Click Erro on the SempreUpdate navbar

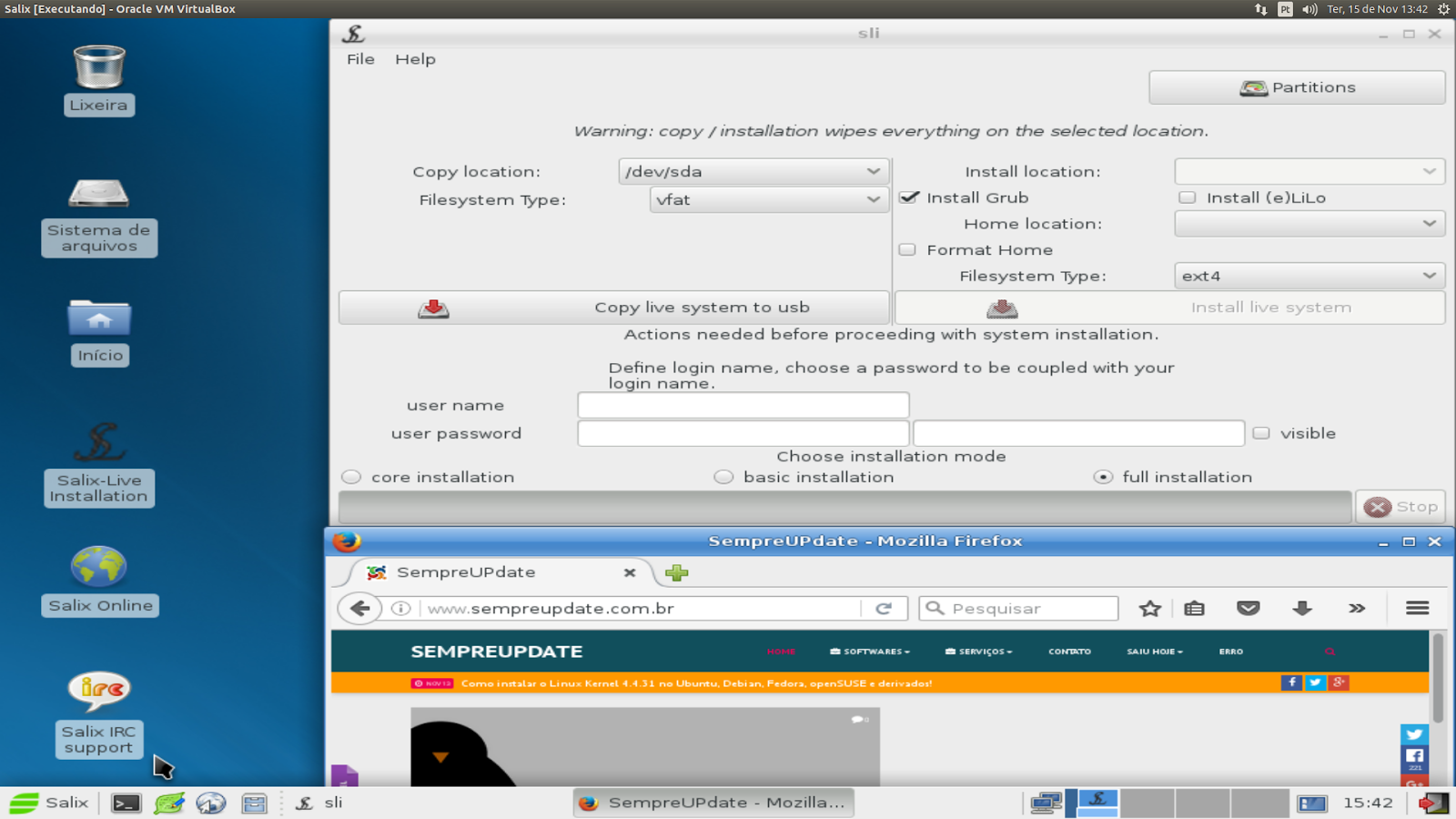pos(1231,652)
